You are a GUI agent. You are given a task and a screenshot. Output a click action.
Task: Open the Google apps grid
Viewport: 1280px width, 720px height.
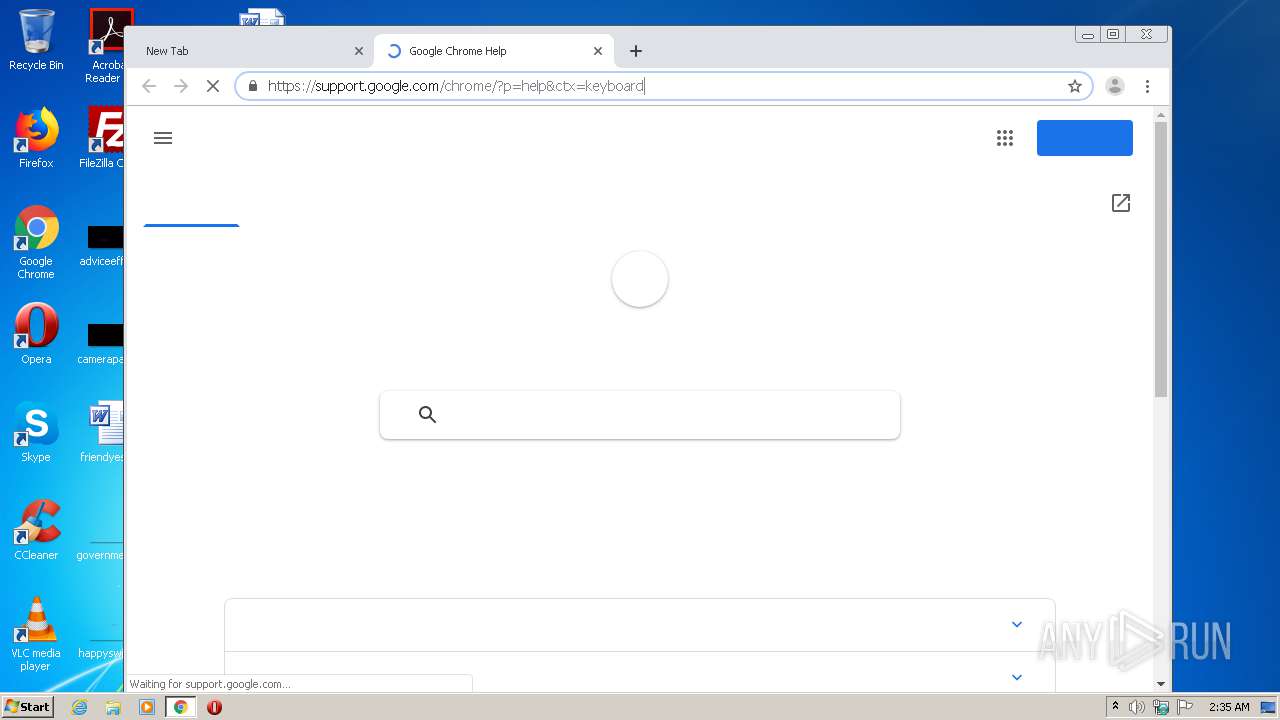click(x=1005, y=138)
